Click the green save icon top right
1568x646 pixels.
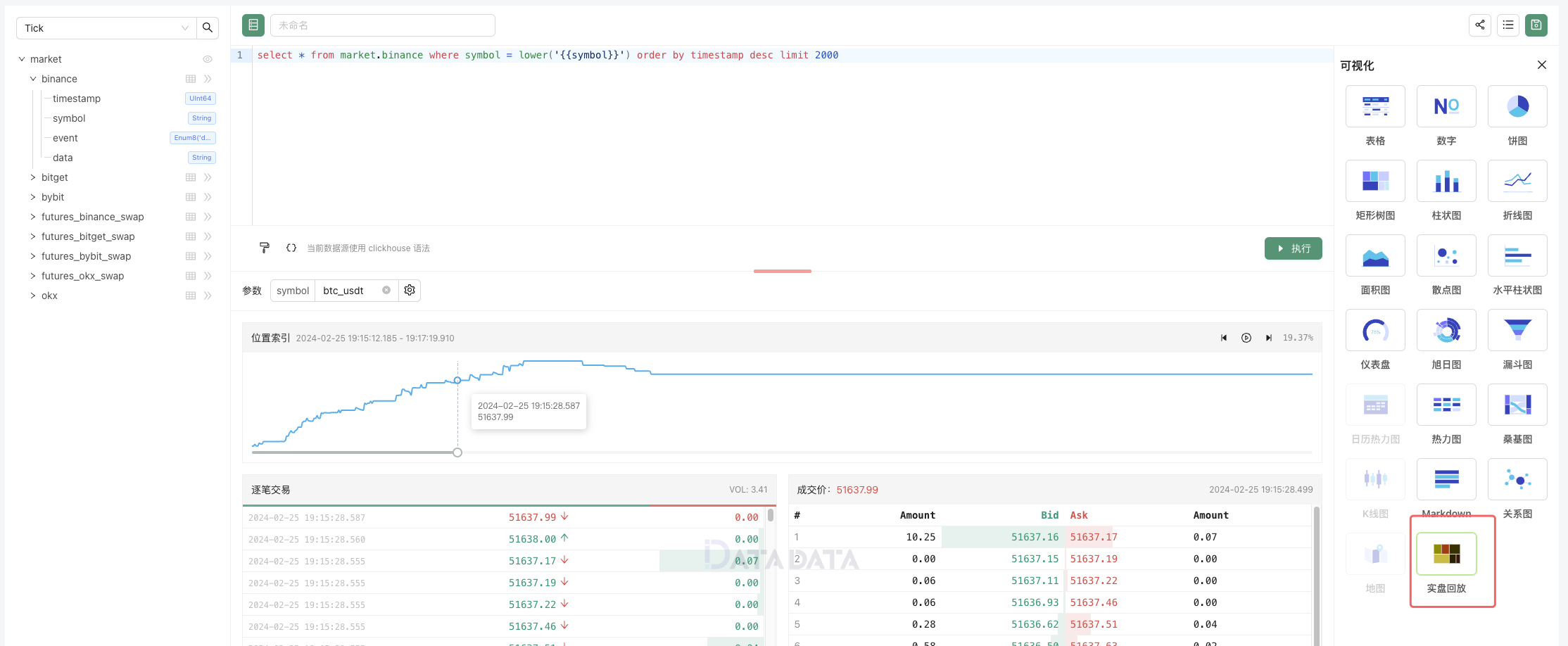[1536, 25]
